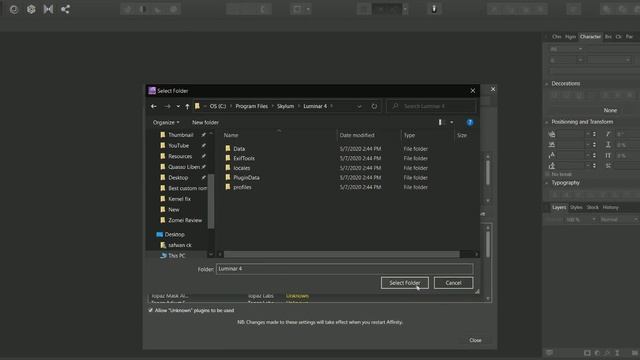
Task: Click the Back arrow in Select Folder dialog
Action: (x=153, y=106)
